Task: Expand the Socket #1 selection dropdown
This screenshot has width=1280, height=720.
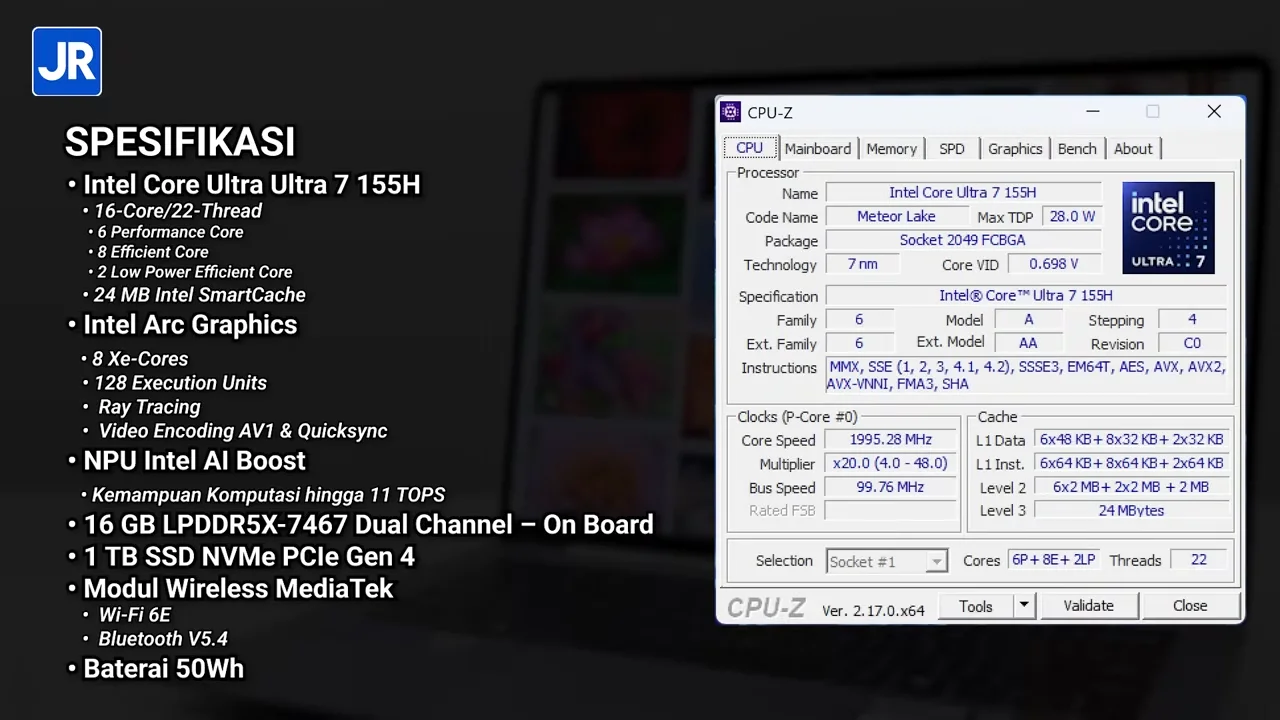Action: click(x=936, y=562)
